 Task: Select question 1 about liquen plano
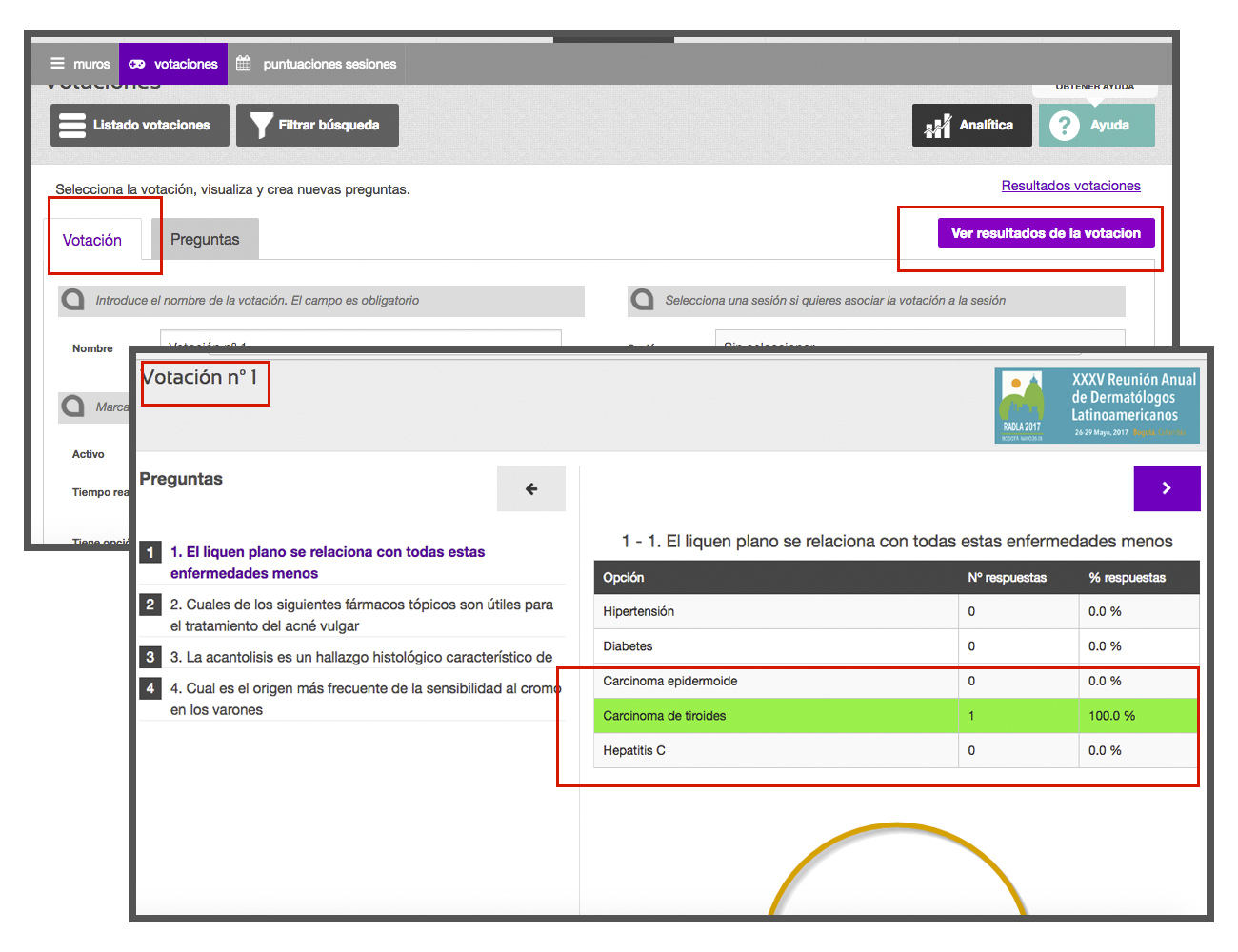(x=328, y=563)
